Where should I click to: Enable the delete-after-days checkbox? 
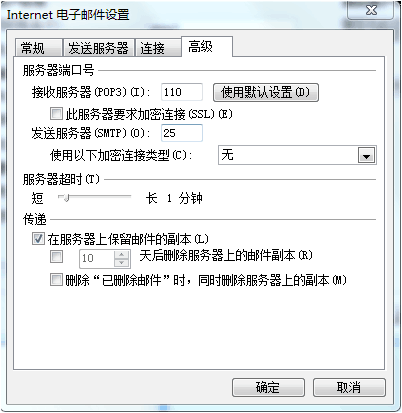(56, 257)
